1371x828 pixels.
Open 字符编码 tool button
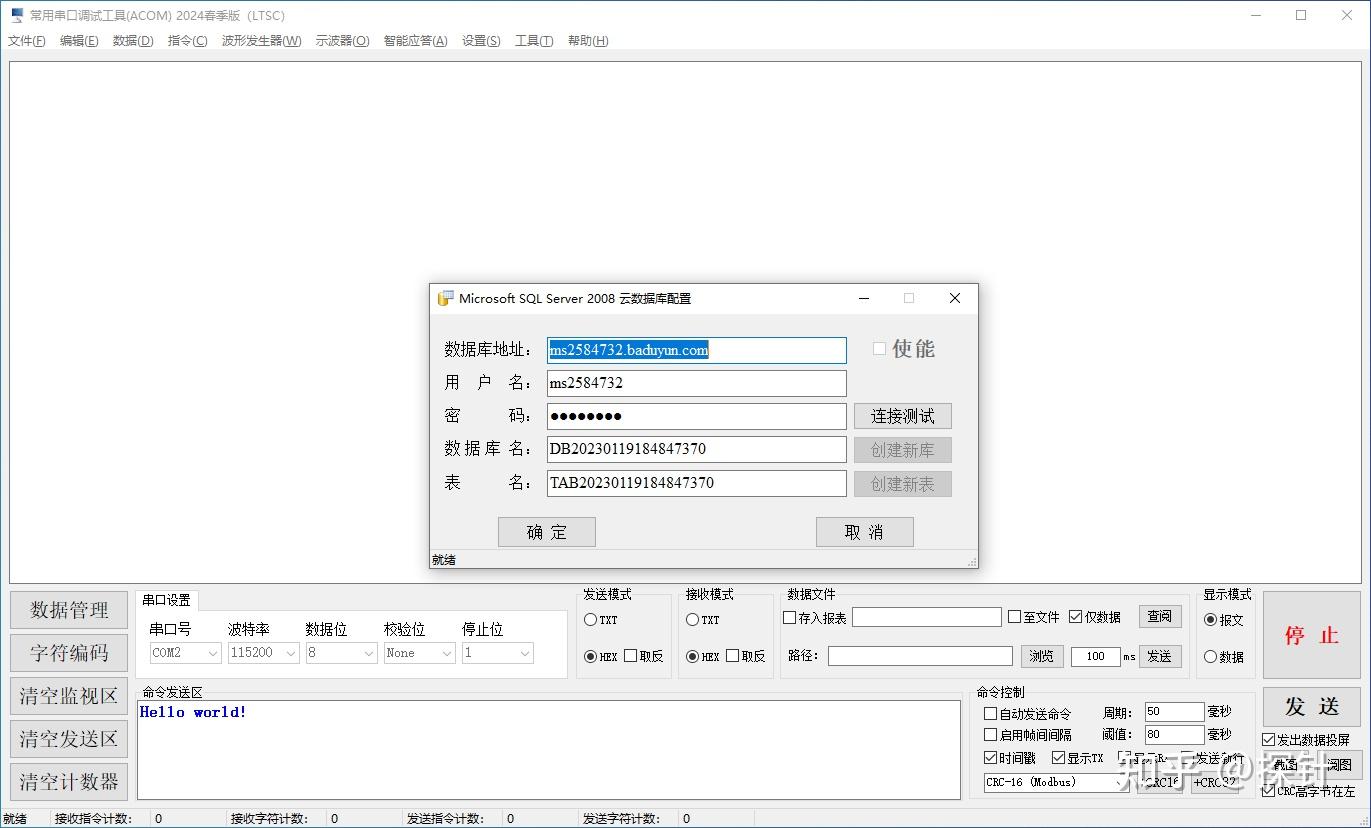[x=69, y=653]
